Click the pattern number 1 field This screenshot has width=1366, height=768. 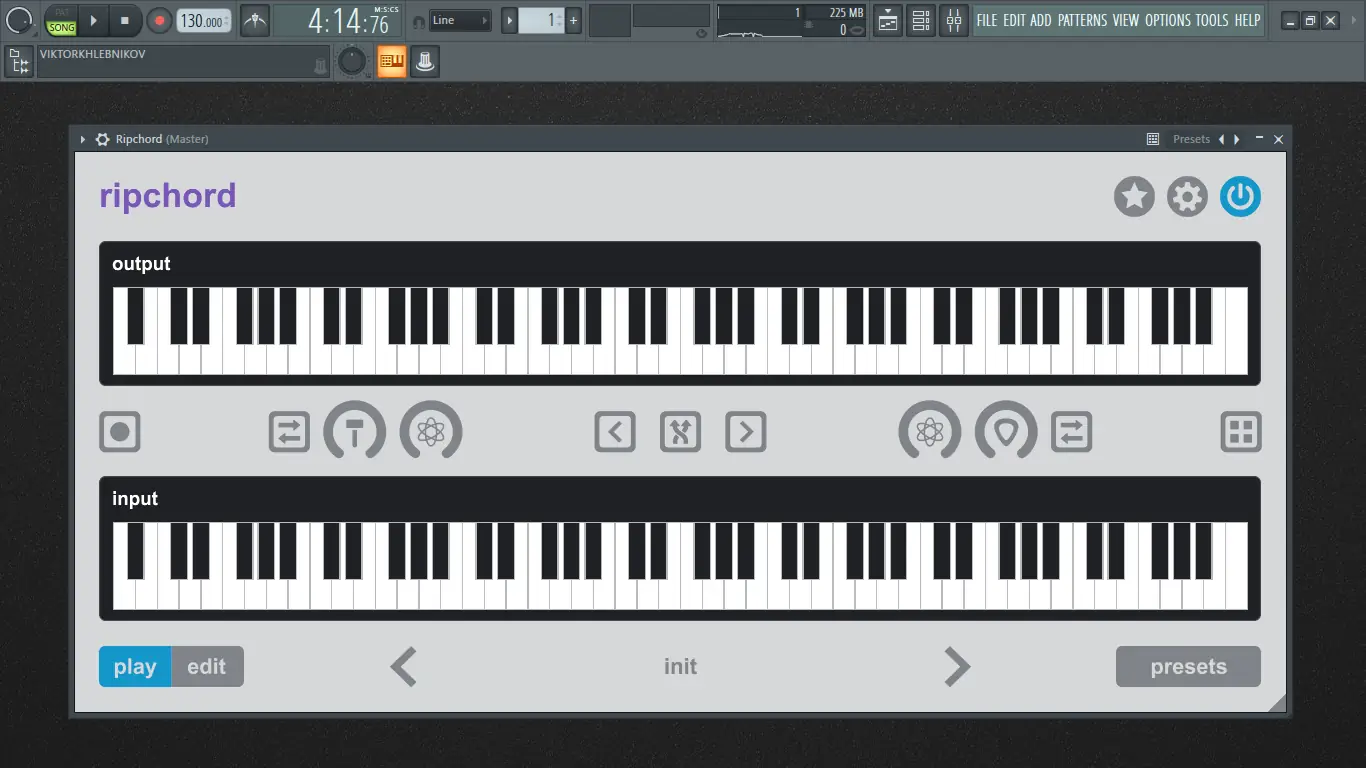[542, 20]
